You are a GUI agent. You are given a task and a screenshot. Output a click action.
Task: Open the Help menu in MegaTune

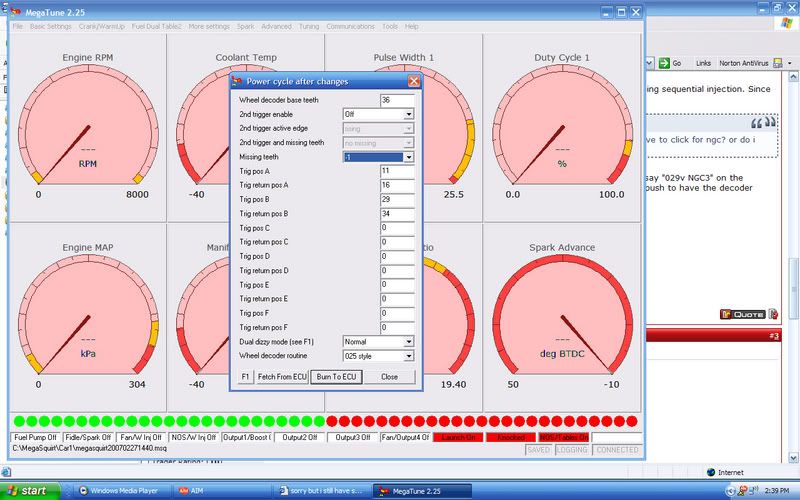[x=412, y=27]
